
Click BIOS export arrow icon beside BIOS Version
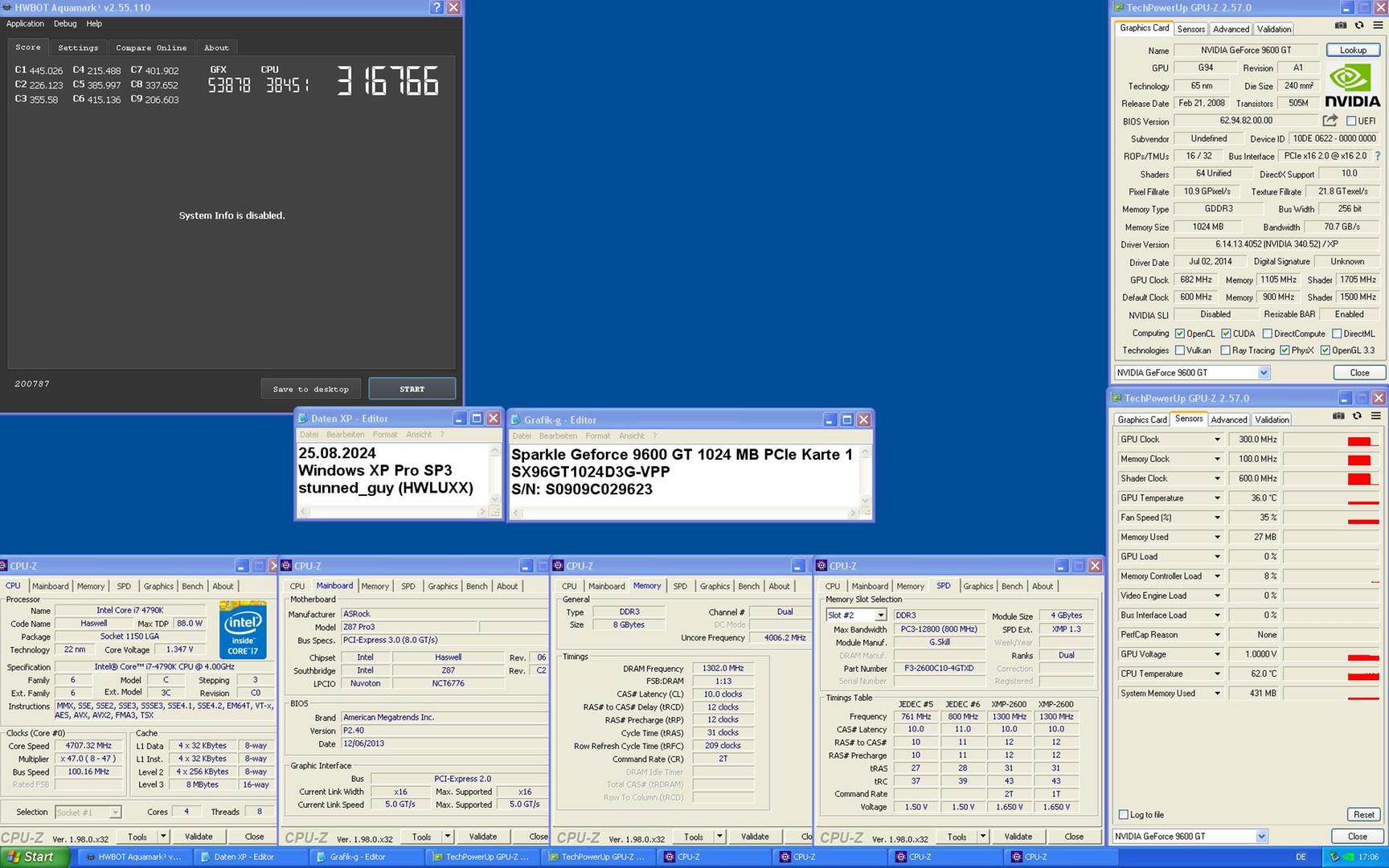1330,121
